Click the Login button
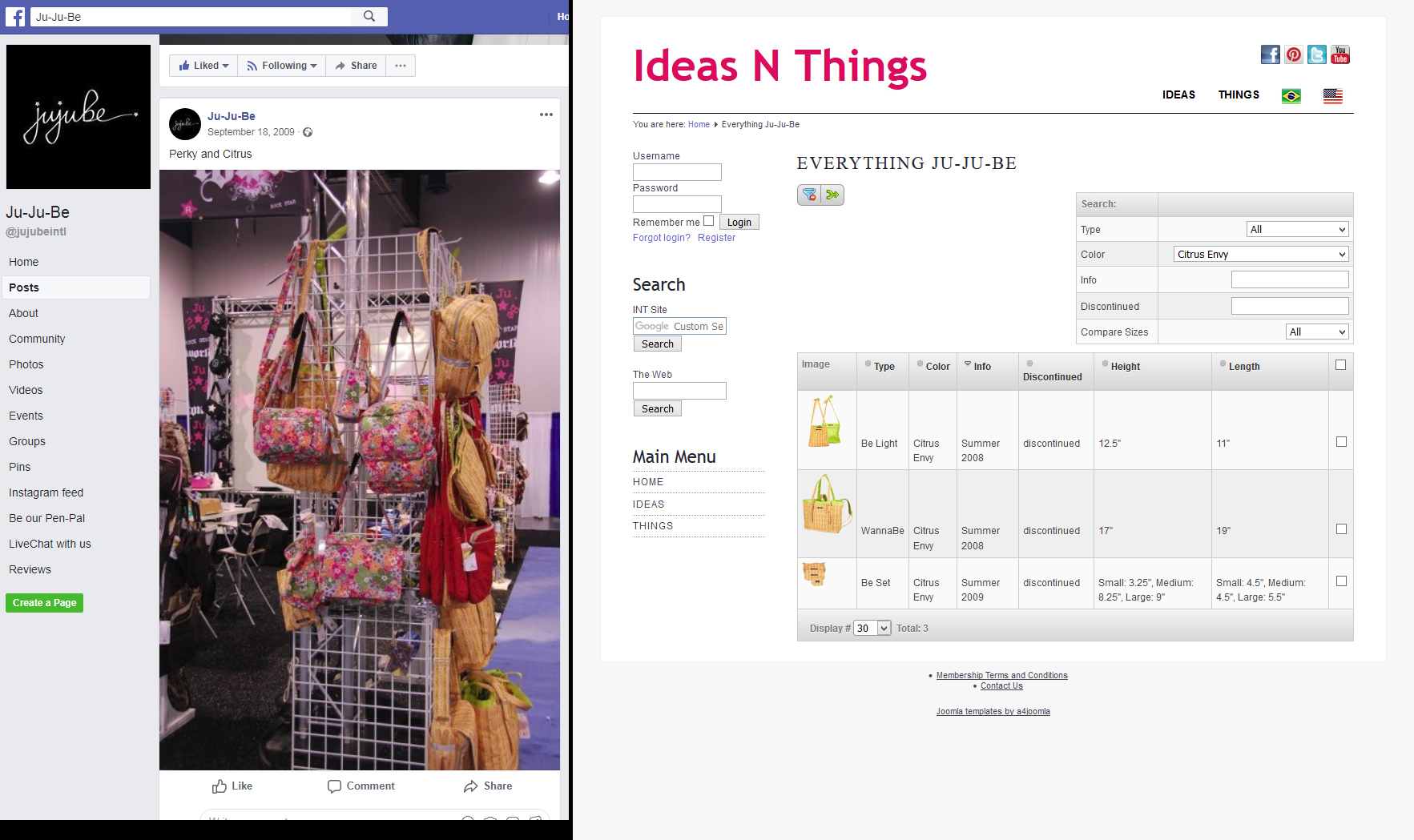 click(x=739, y=223)
